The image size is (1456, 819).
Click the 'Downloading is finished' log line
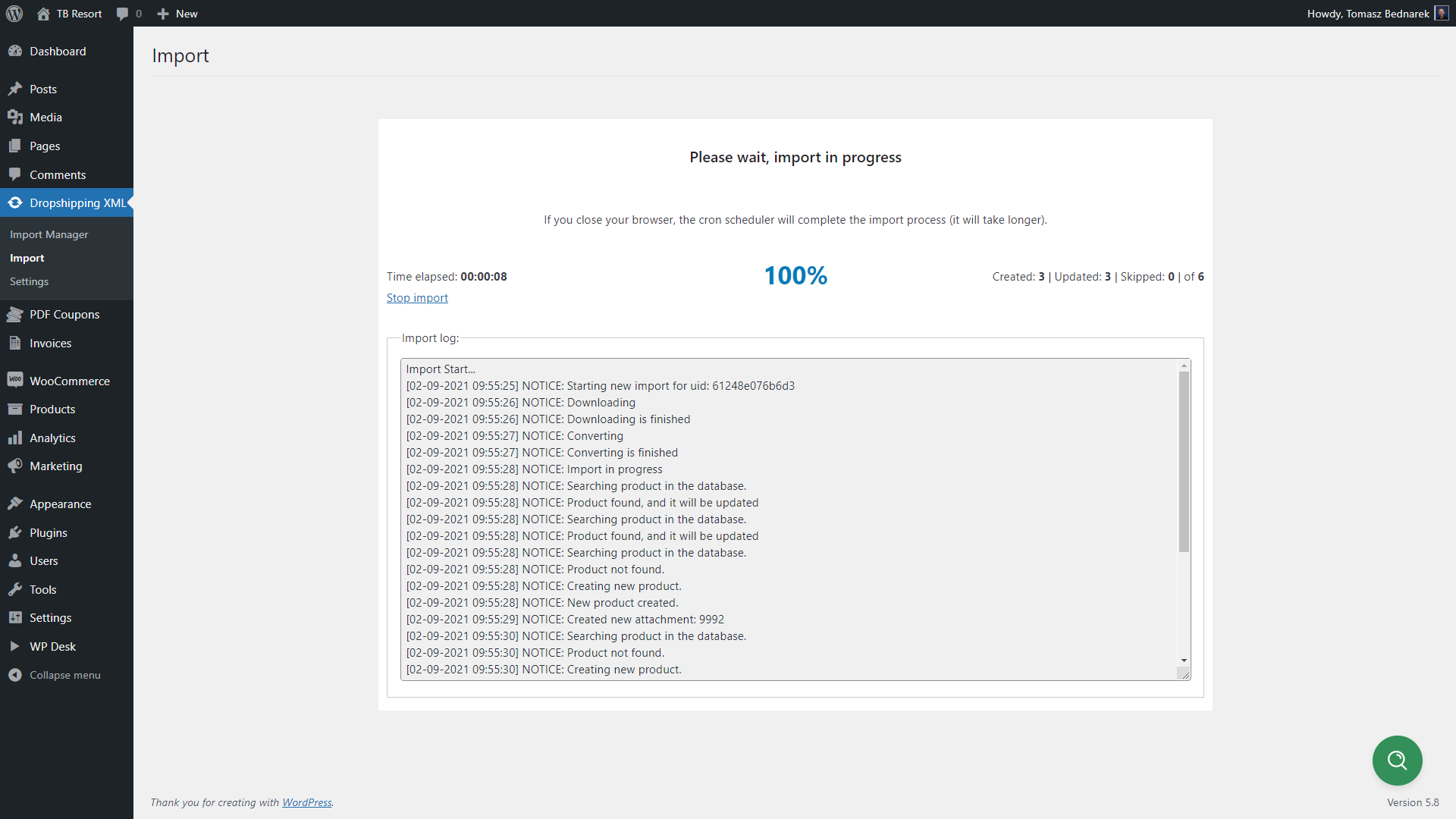pyautogui.click(x=548, y=419)
